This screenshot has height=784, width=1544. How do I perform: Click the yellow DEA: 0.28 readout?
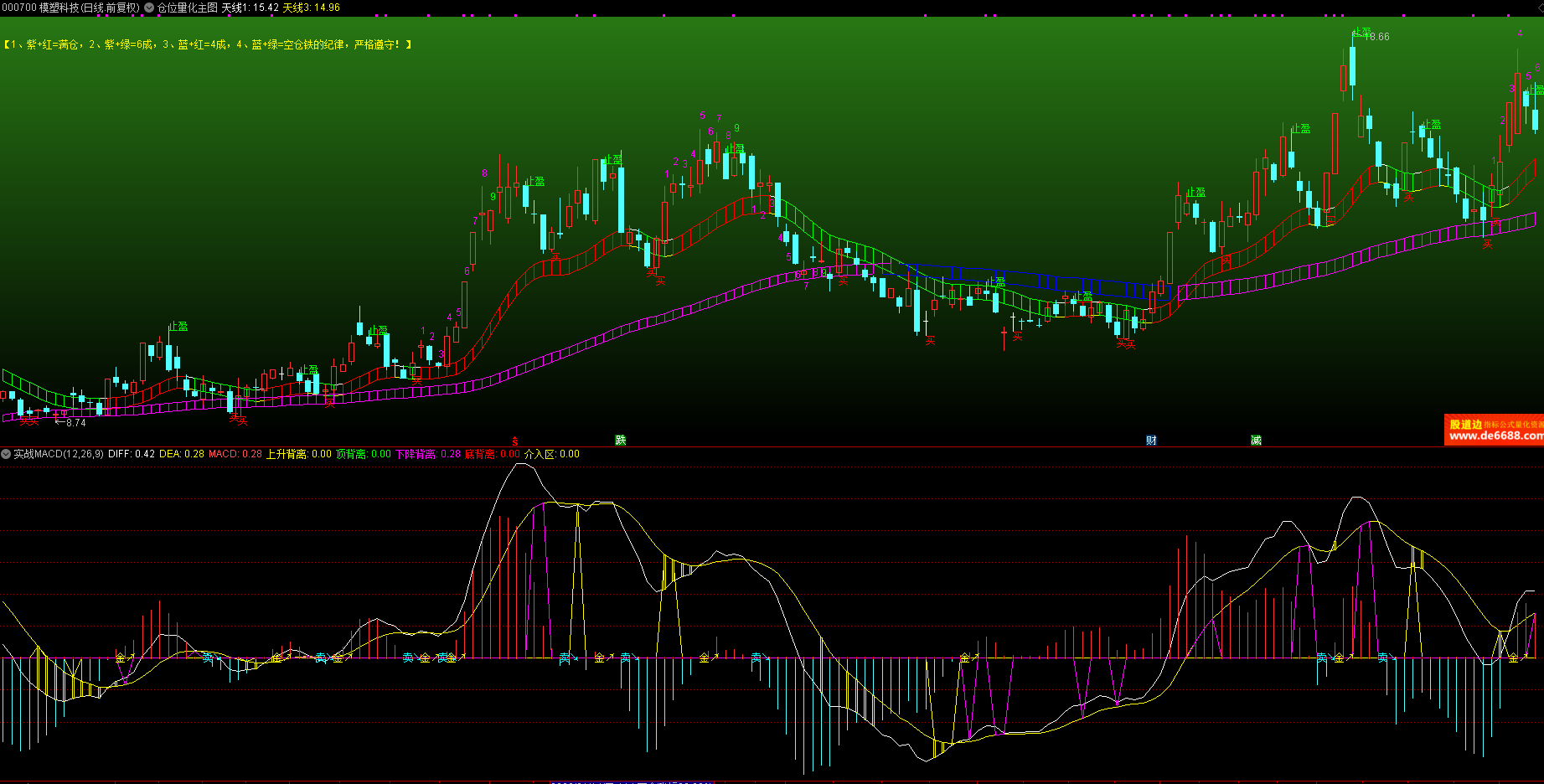(x=182, y=454)
